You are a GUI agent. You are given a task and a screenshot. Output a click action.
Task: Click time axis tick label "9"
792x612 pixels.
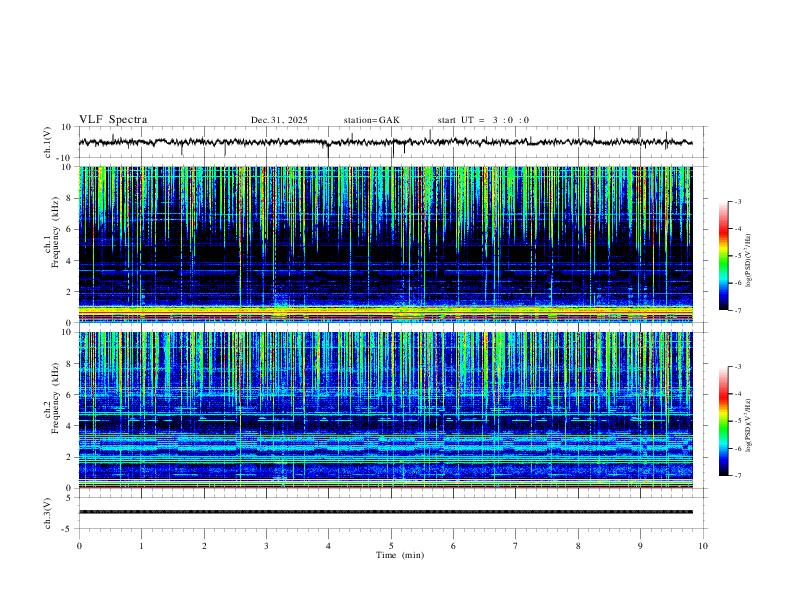pyautogui.click(x=640, y=546)
